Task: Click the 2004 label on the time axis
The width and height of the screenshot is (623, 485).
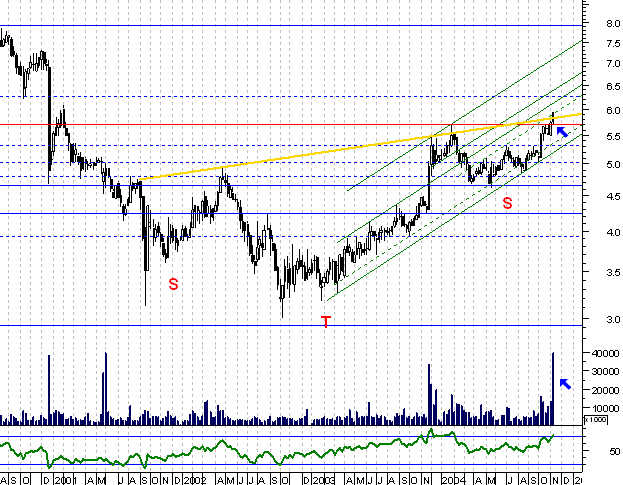Action: pyautogui.click(x=453, y=476)
